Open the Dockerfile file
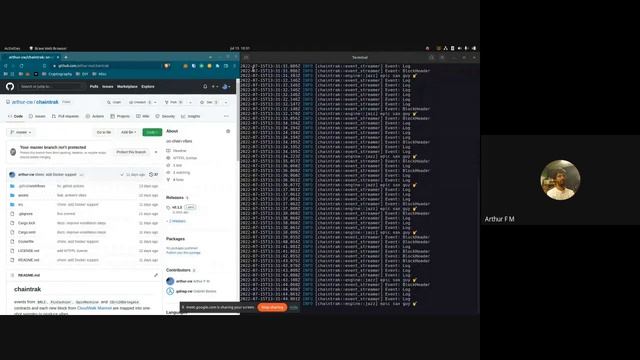Viewport: 640px width, 360px height. point(26,242)
